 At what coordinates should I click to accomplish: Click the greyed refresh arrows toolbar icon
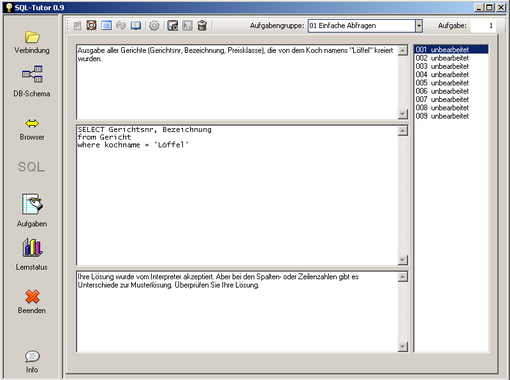click(121, 25)
